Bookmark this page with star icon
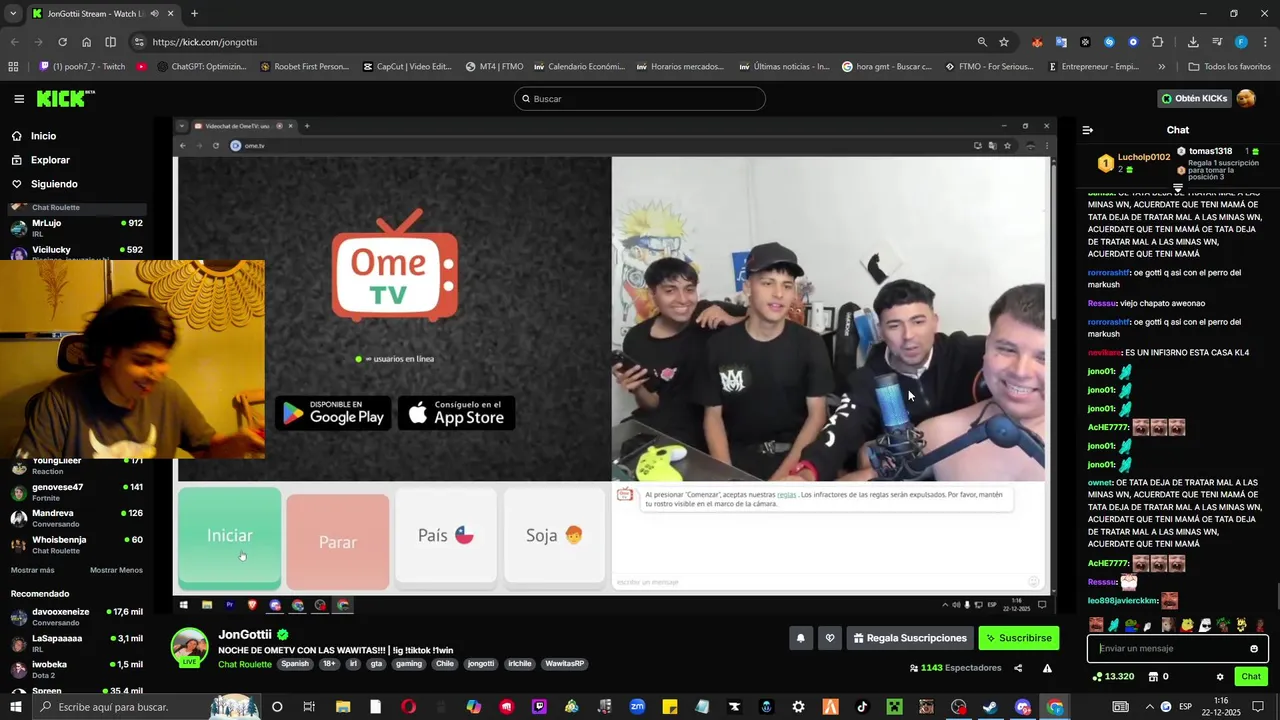 [1004, 42]
